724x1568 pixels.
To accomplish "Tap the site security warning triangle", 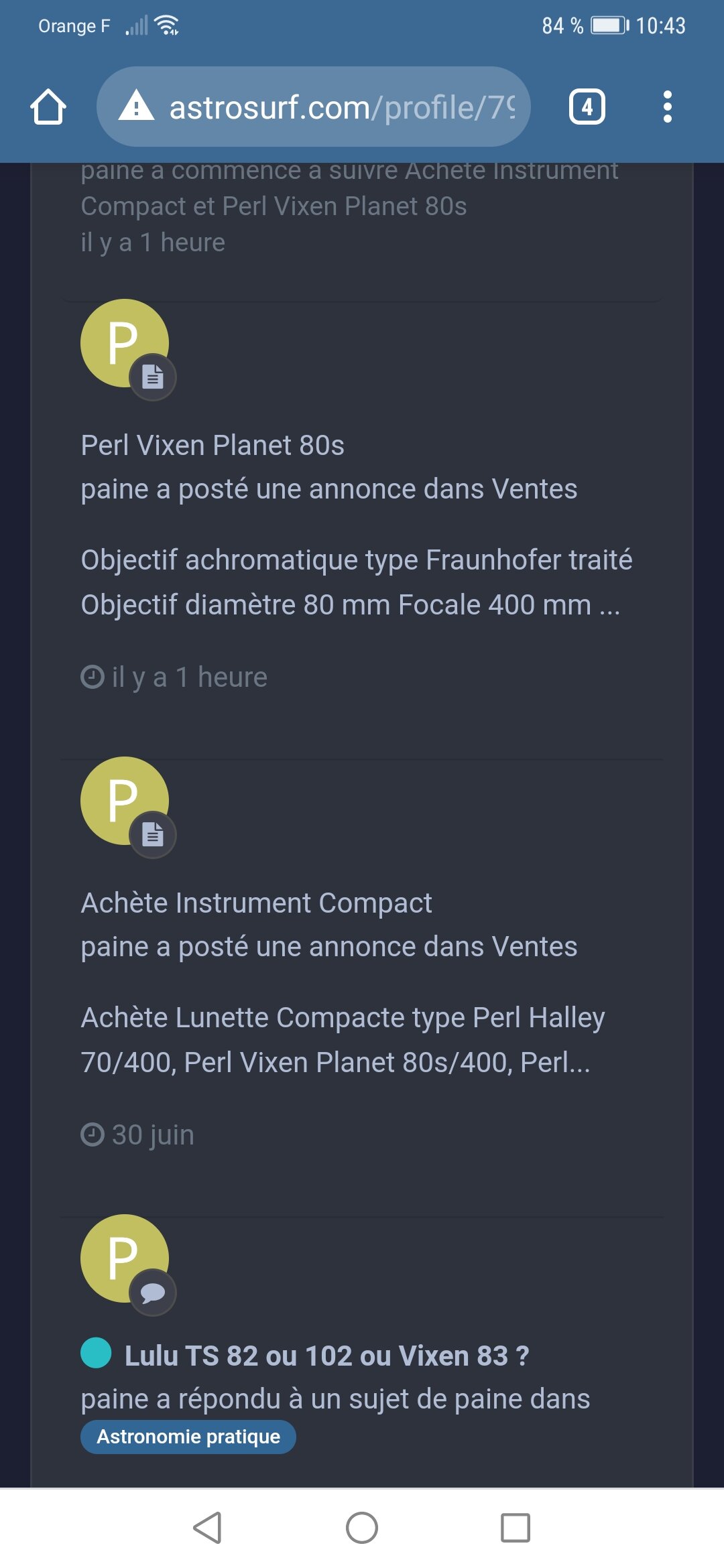I will (136, 106).
